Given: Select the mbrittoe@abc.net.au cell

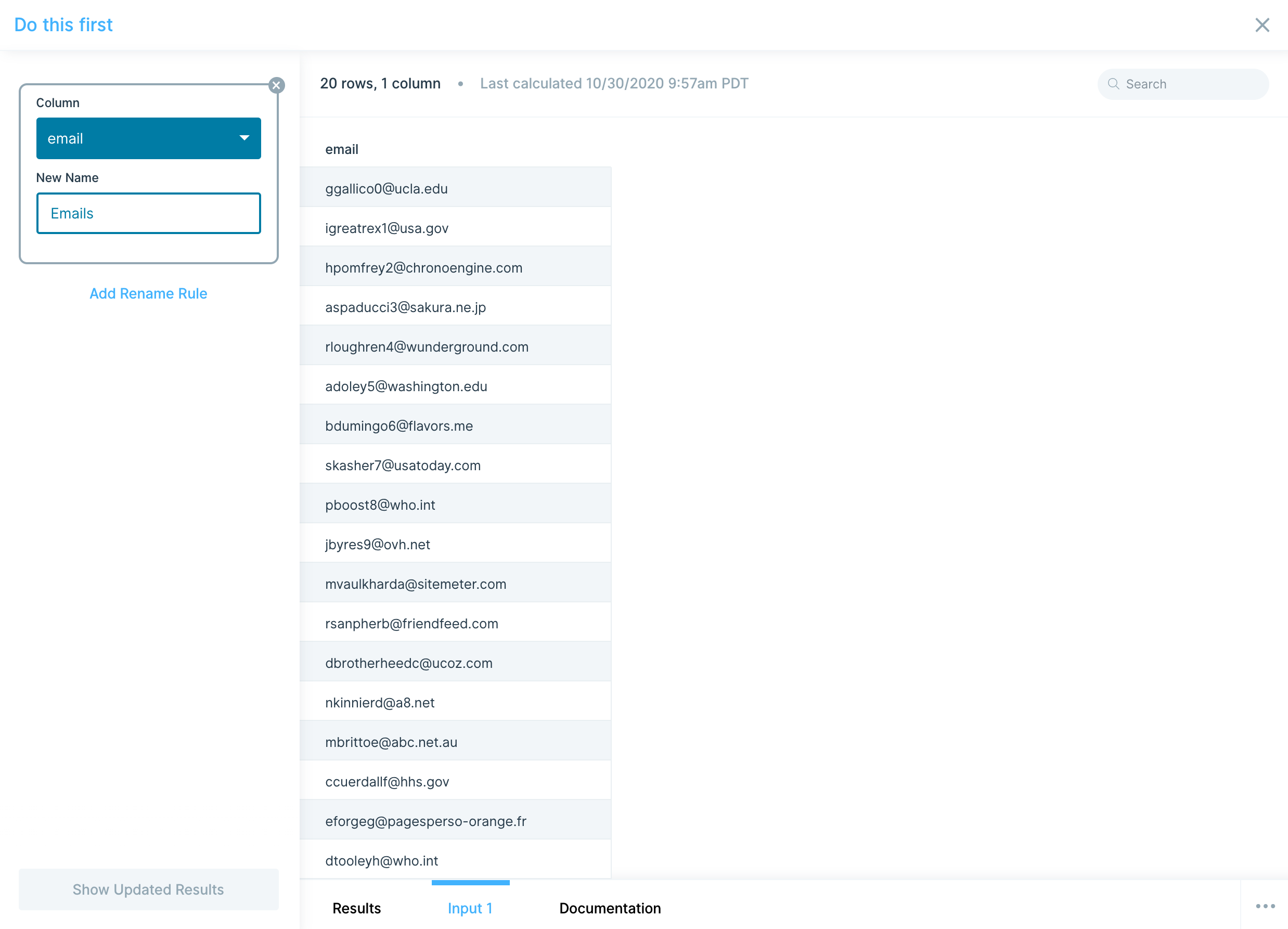Looking at the screenshot, I should pos(456,742).
